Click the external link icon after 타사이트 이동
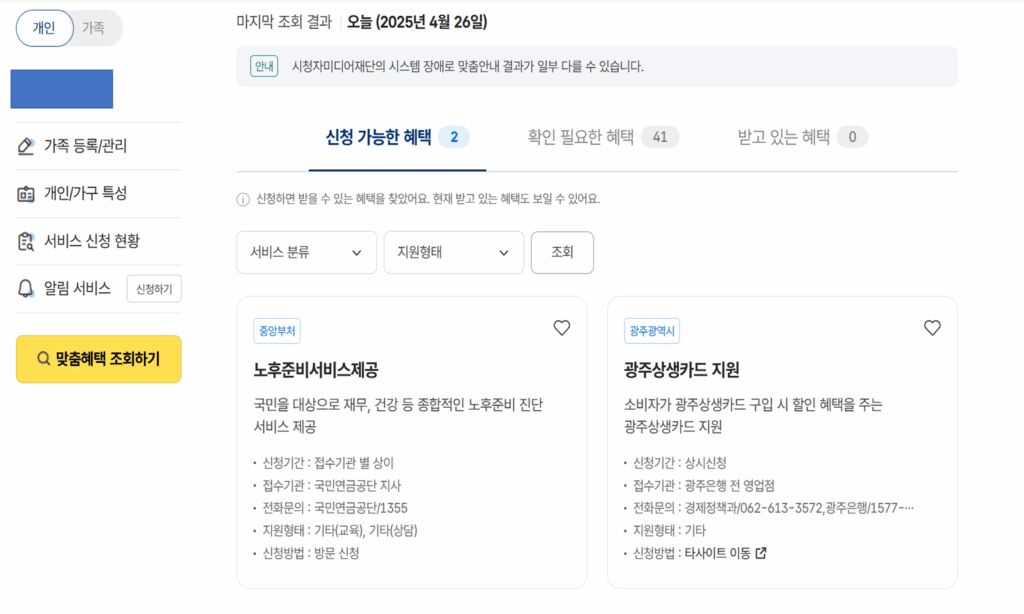The height and width of the screenshot is (614, 1024). point(761,553)
